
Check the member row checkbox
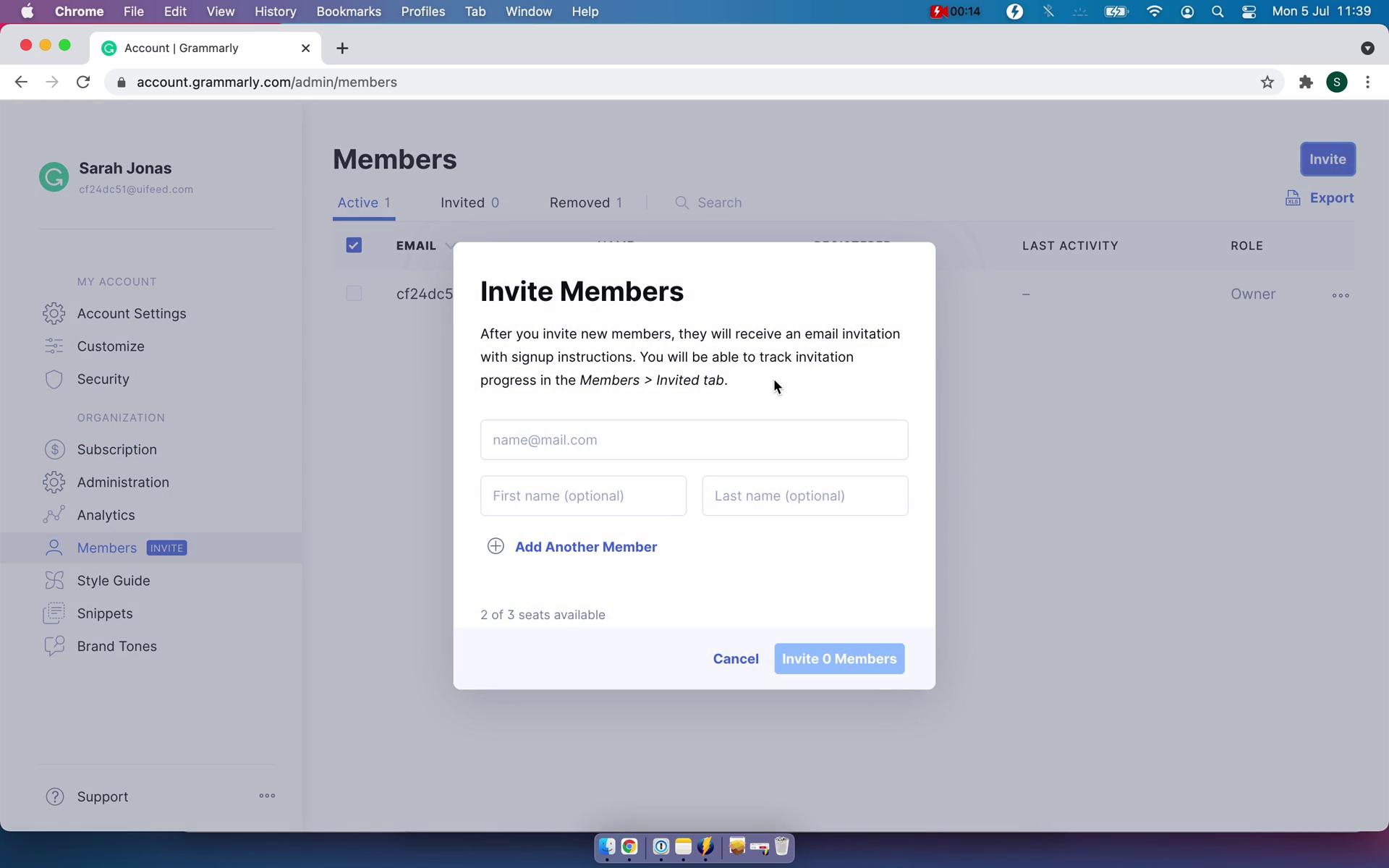pos(354,293)
